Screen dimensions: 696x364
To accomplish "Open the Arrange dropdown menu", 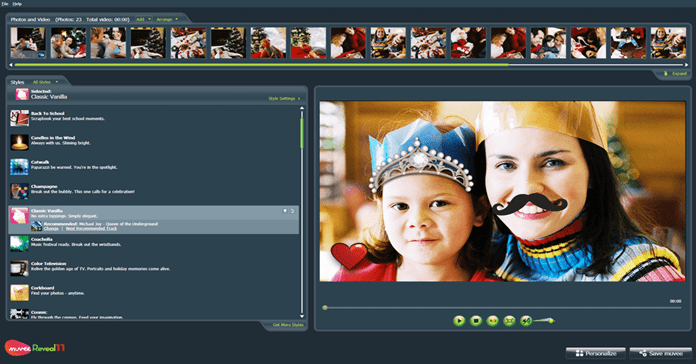I will 167,19.
